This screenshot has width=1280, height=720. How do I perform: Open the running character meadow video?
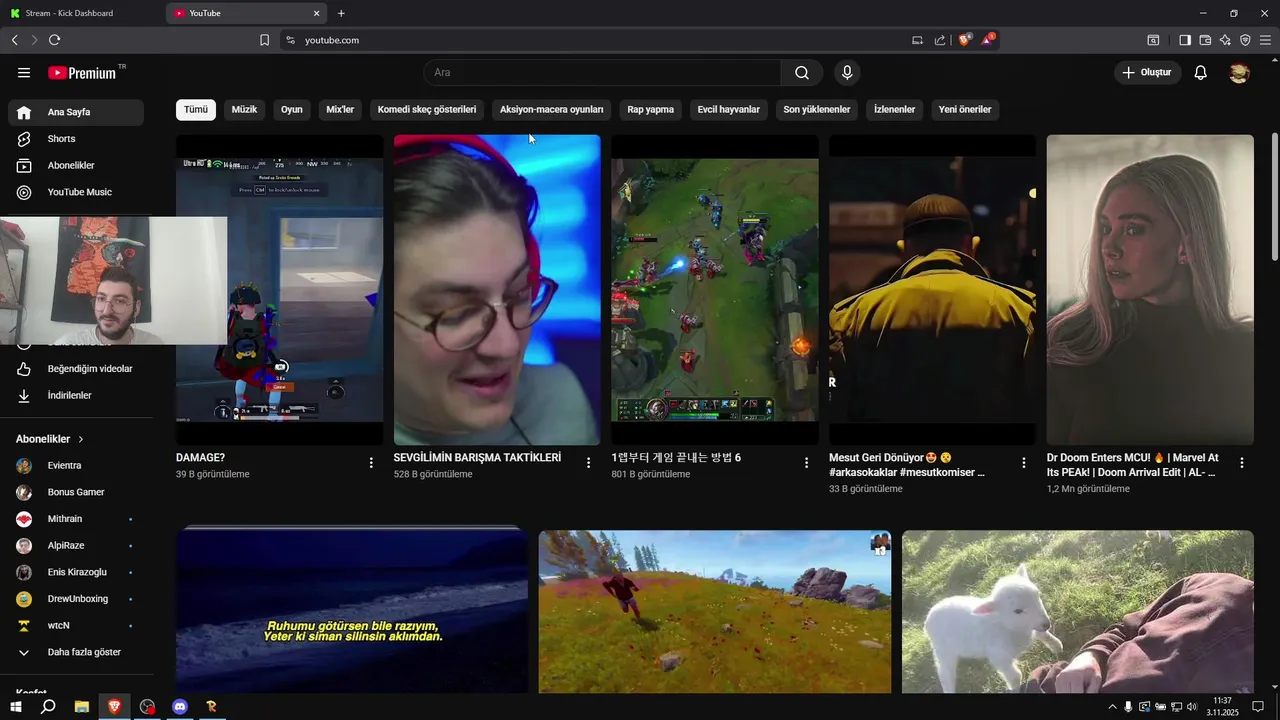(x=715, y=611)
